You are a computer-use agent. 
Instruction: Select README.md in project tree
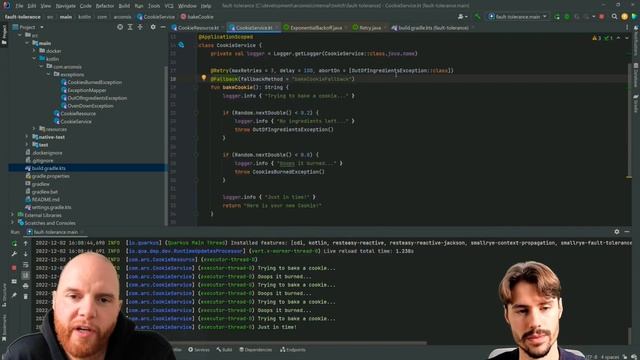click(x=42, y=200)
